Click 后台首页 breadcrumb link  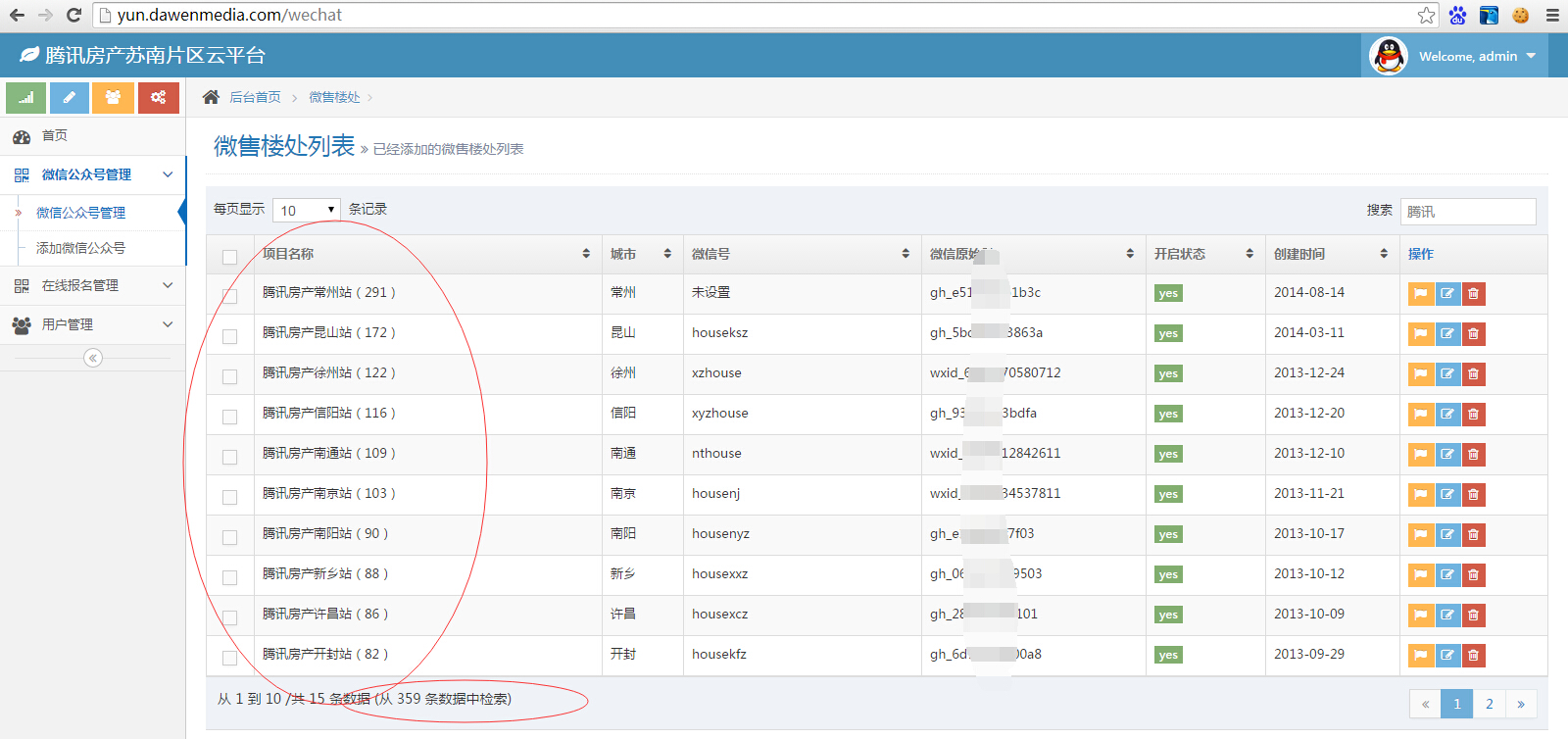pyautogui.click(x=255, y=97)
